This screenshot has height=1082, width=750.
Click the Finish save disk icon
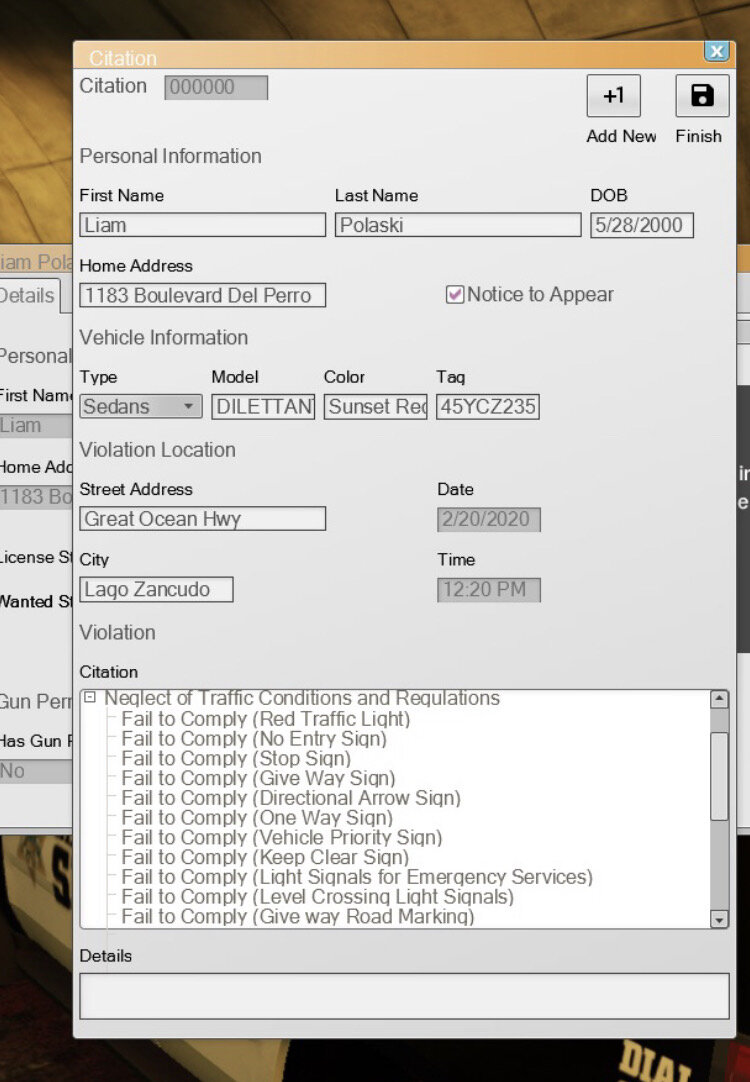(x=702, y=96)
